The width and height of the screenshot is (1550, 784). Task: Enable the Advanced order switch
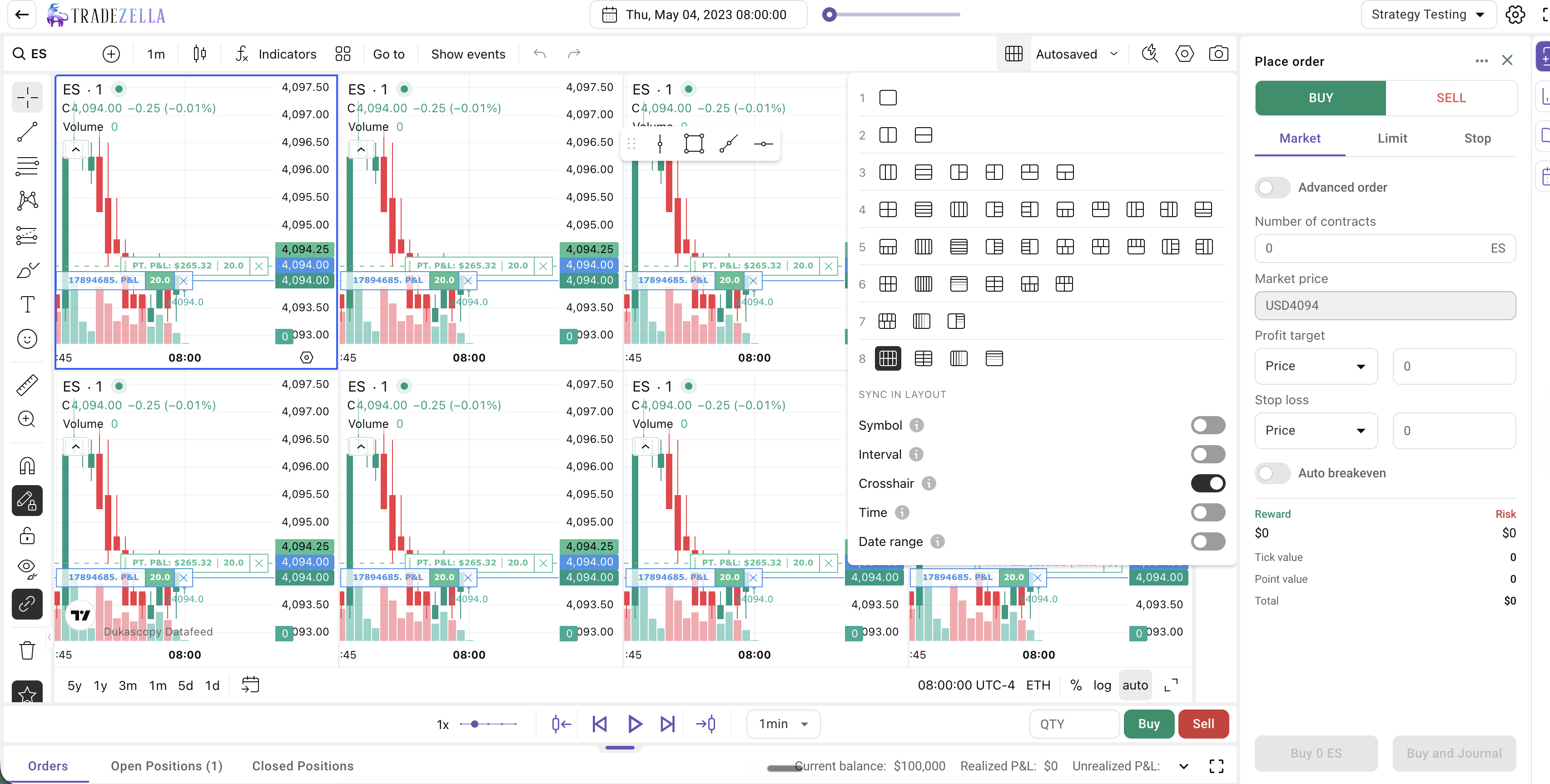[x=1272, y=188]
